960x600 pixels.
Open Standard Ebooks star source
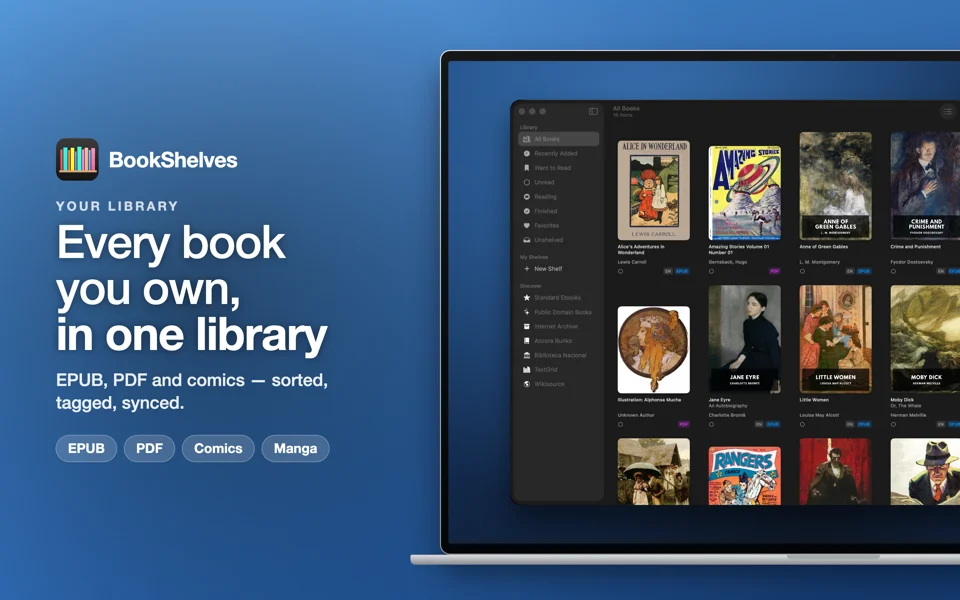(558, 298)
